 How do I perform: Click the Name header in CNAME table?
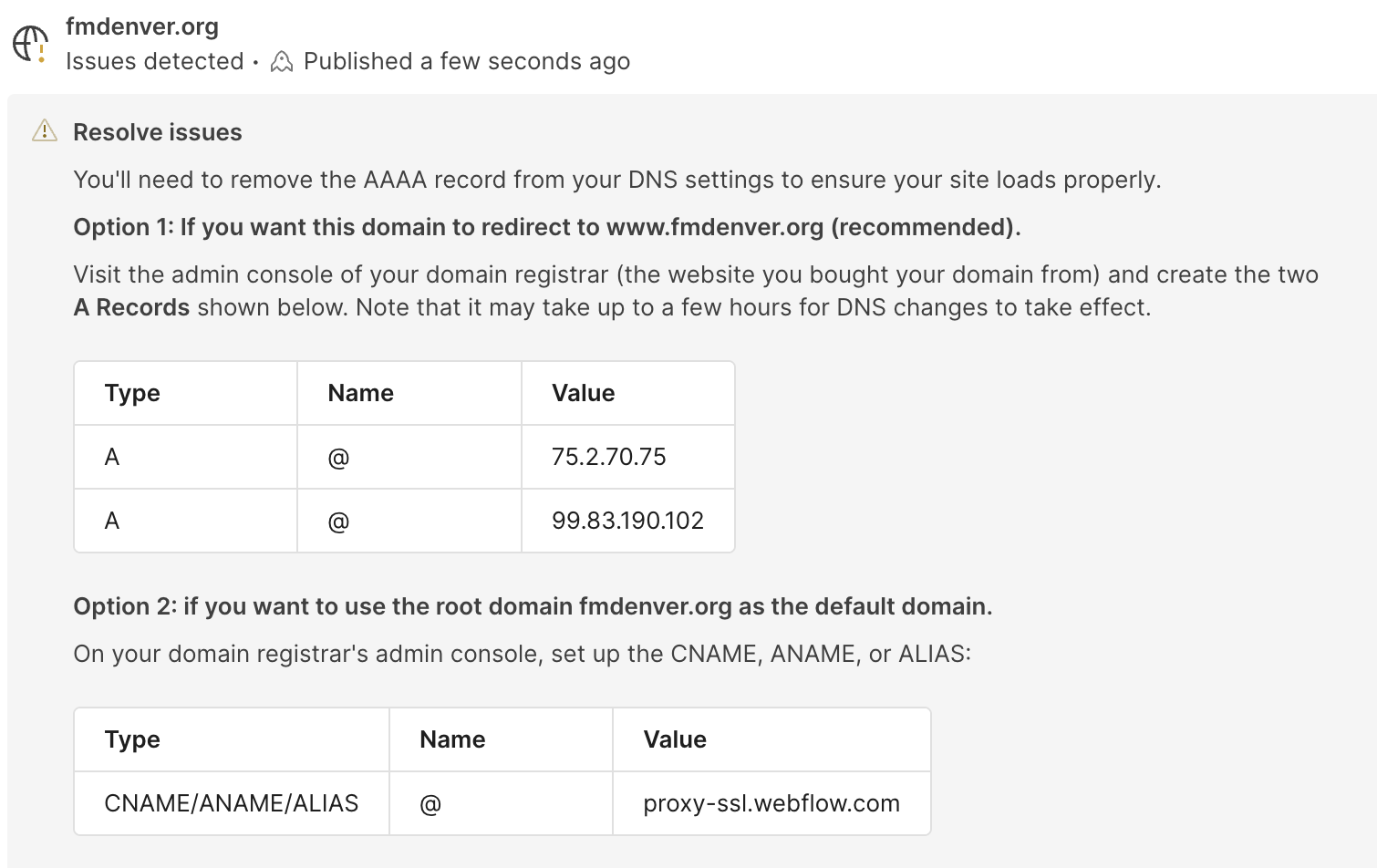[x=452, y=739]
